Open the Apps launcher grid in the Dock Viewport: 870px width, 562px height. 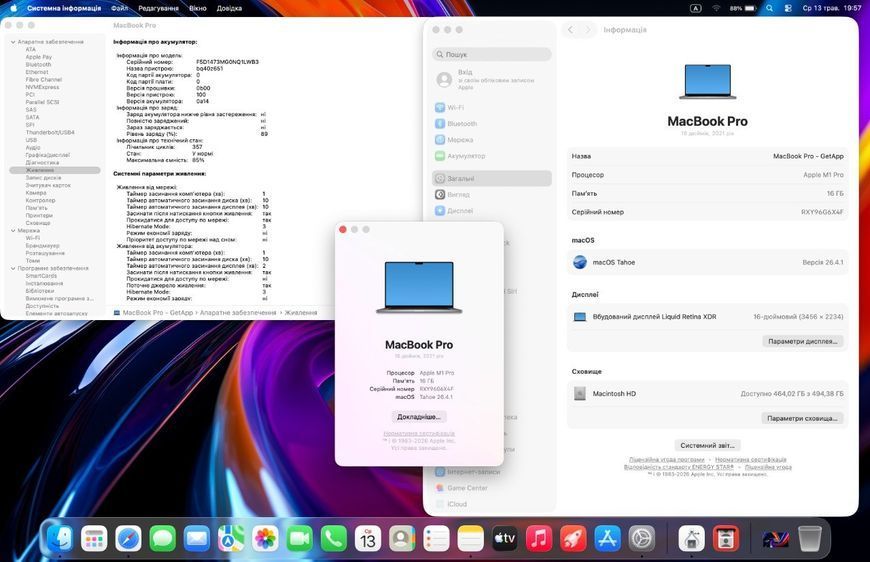pyautogui.click(x=94, y=538)
